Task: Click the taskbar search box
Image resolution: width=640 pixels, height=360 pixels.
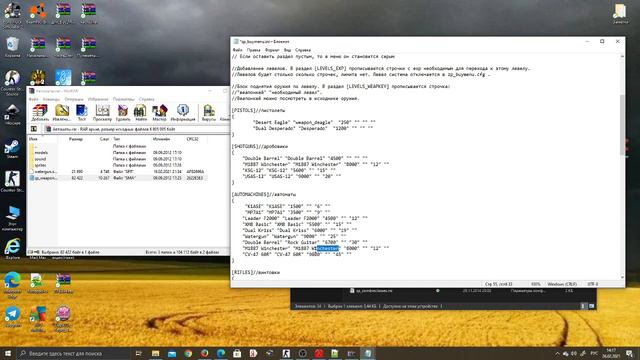Action: coord(73,353)
